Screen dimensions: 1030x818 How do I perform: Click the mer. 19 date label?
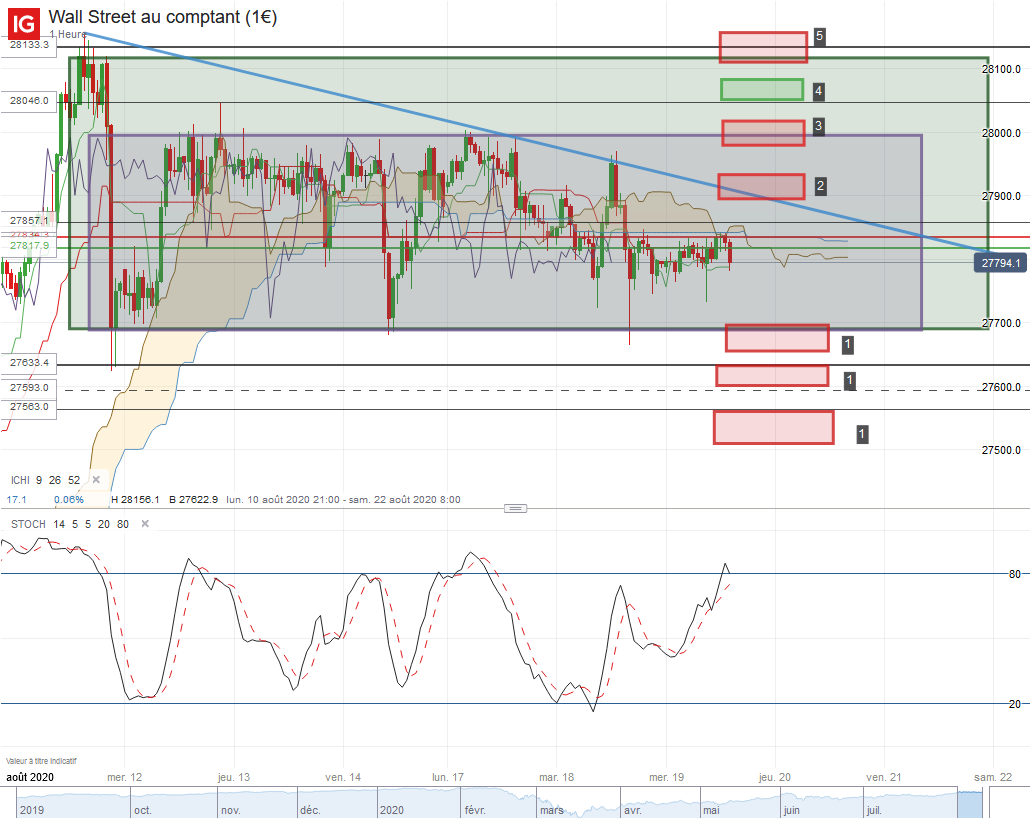point(666,777)
